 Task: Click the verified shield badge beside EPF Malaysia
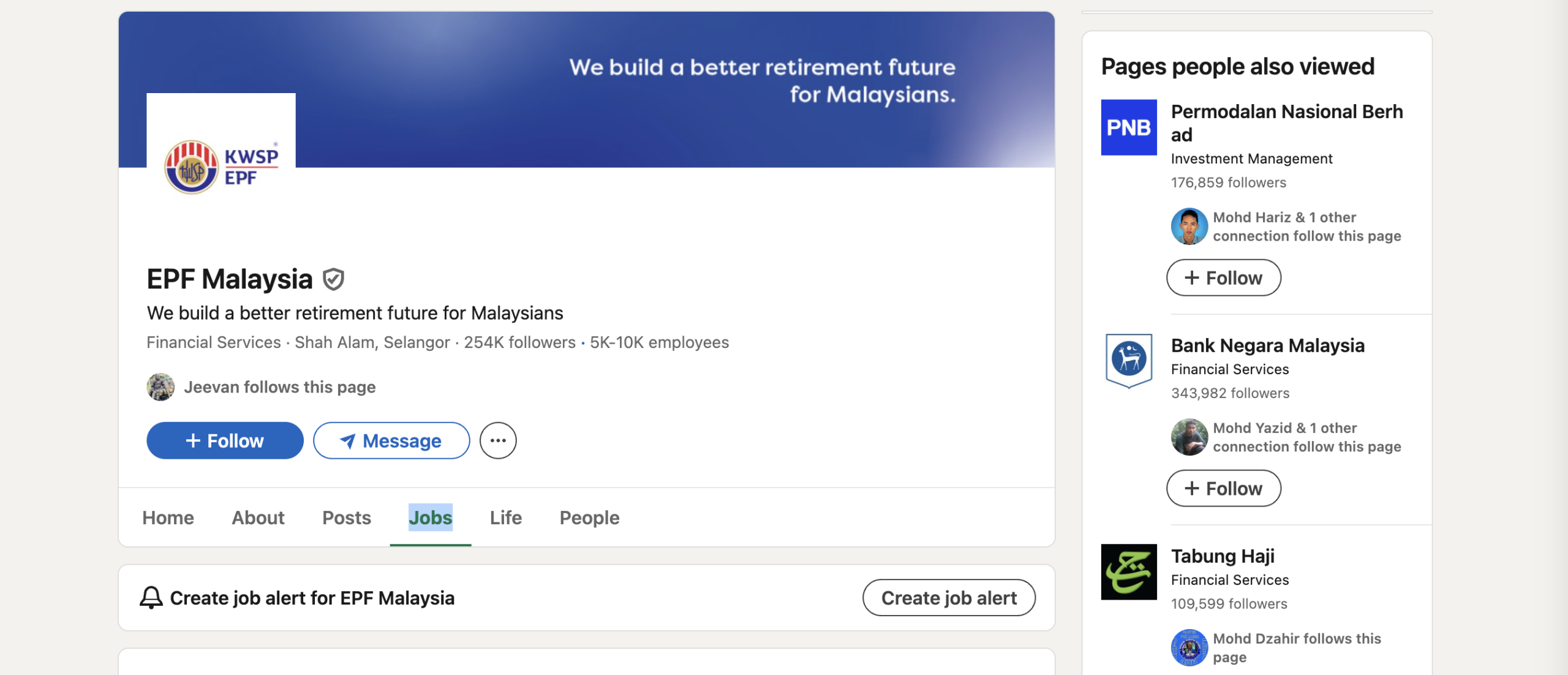click(x=333, y=279)
